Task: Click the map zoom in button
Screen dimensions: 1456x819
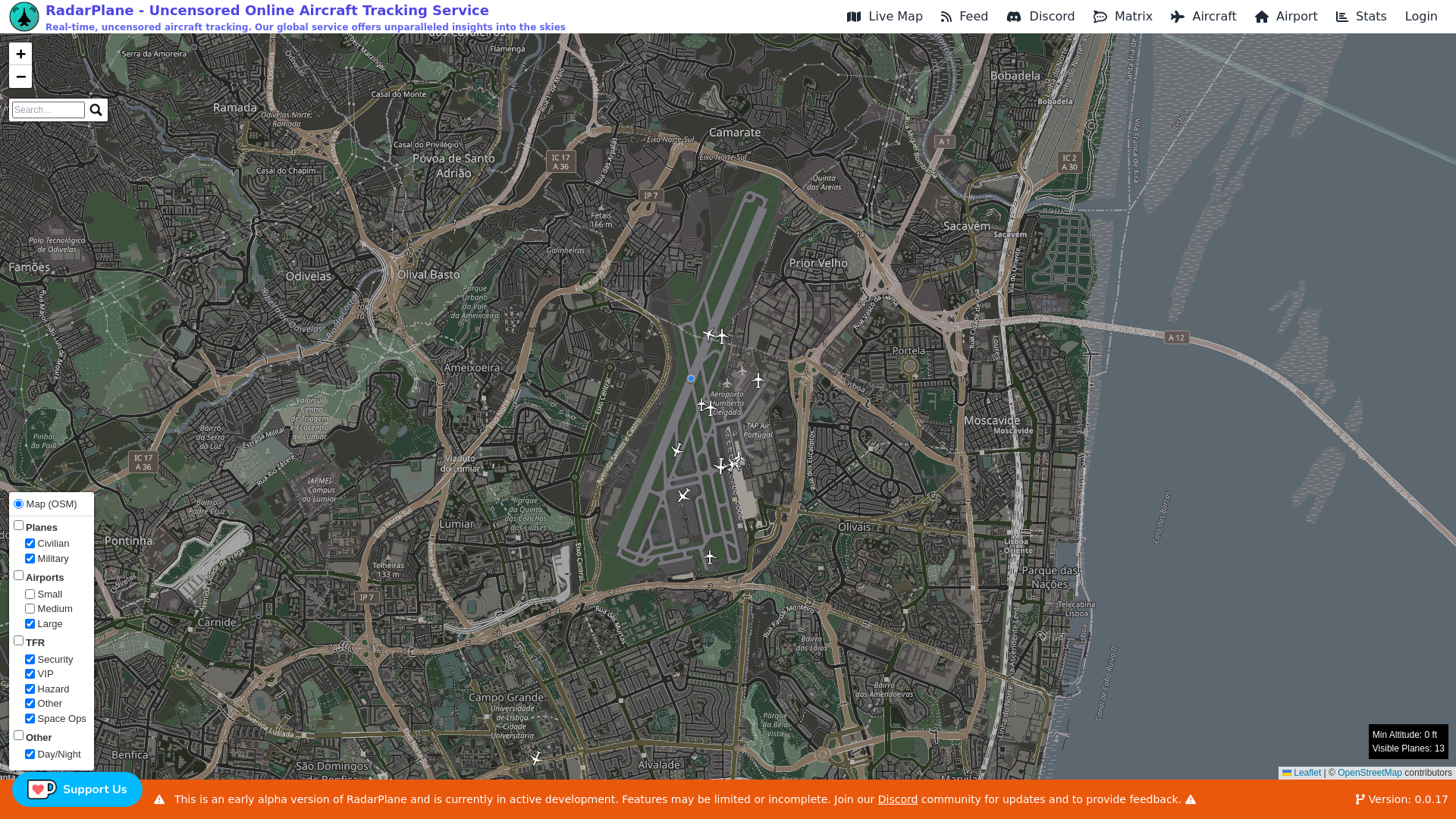Action: click(x=20, y=54)
